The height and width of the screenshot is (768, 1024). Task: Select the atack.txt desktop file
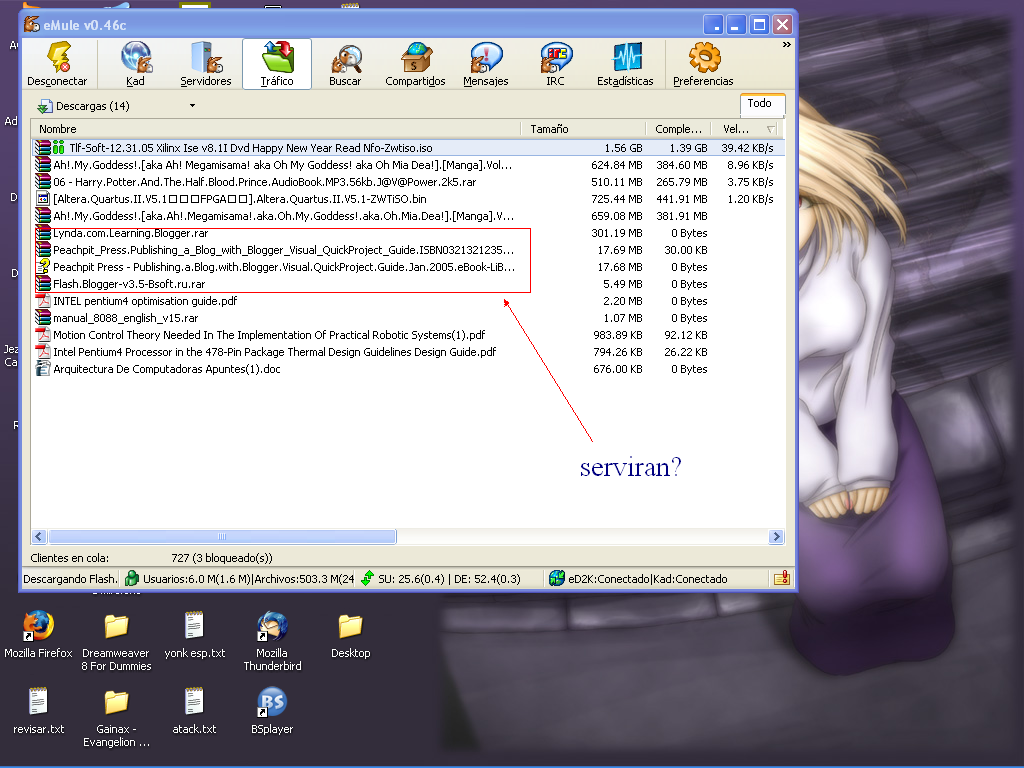tap(195, 711)
